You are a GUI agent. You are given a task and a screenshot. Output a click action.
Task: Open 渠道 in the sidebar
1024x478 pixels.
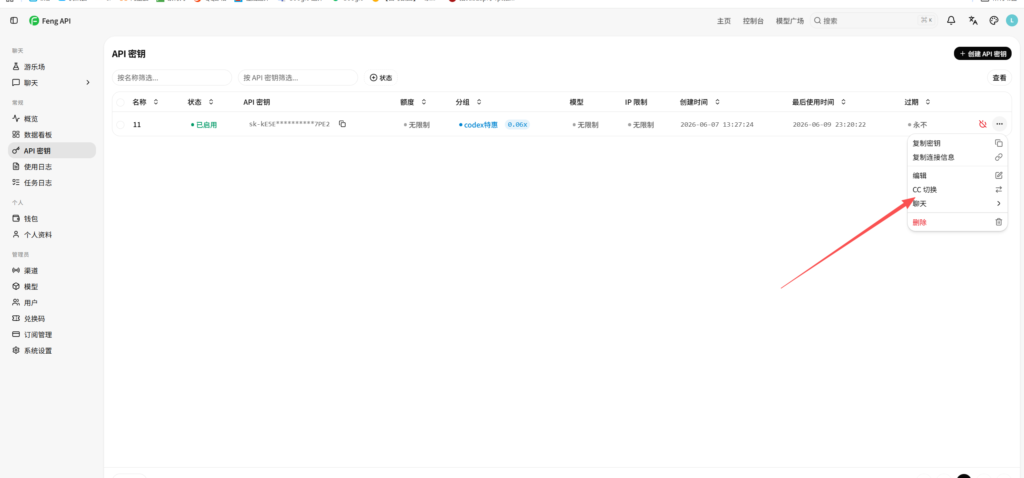click(x=52, y=270)
